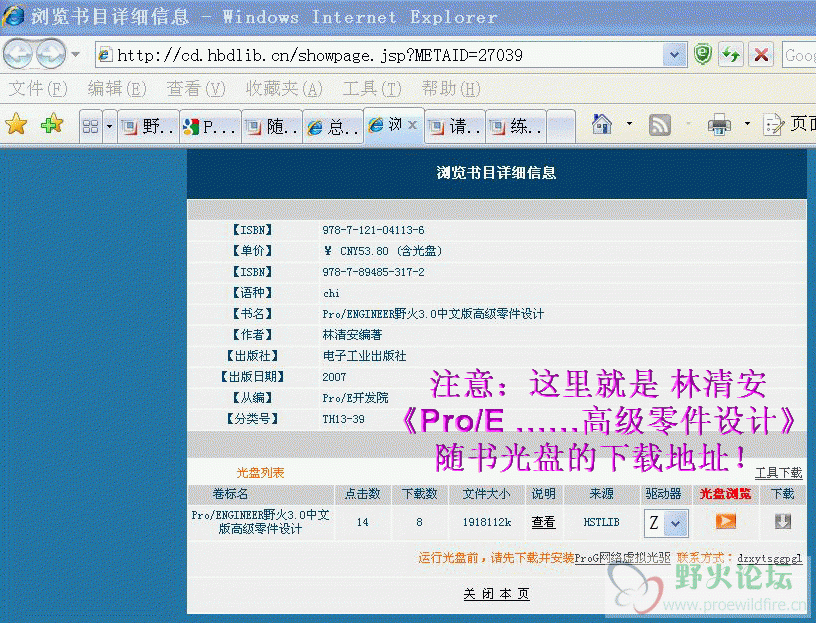The image size is (816, 623).
Task: Click the ISBN value 978-7-89485-317-2
Action: tap(373, 272)
